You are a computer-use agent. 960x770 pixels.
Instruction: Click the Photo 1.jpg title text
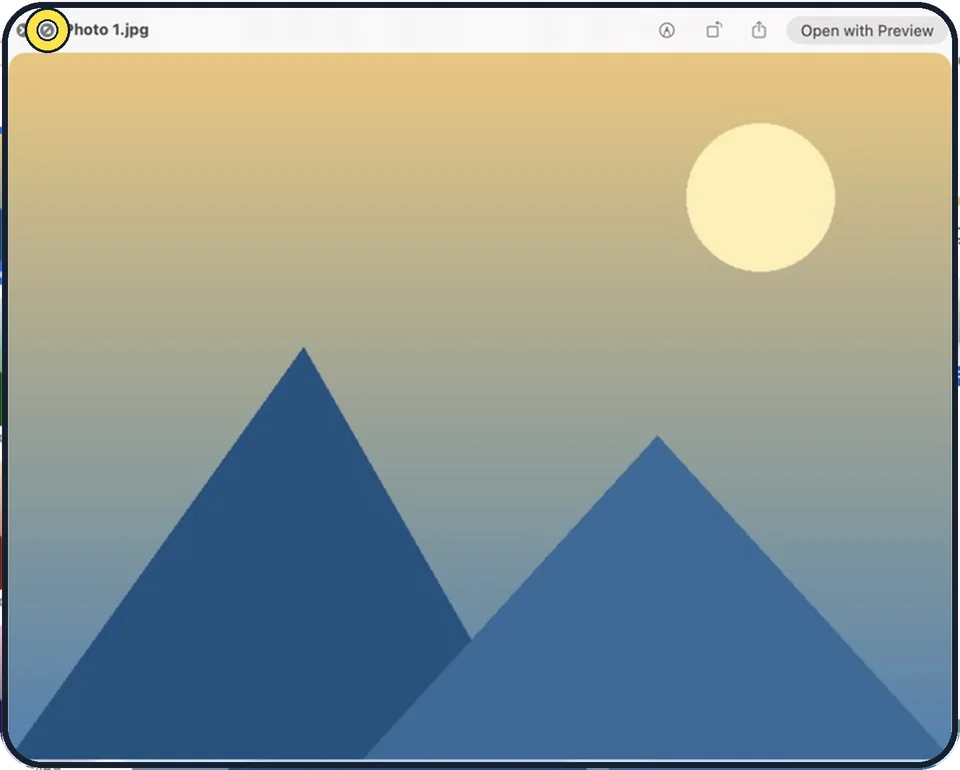click(x=107, y=30)
